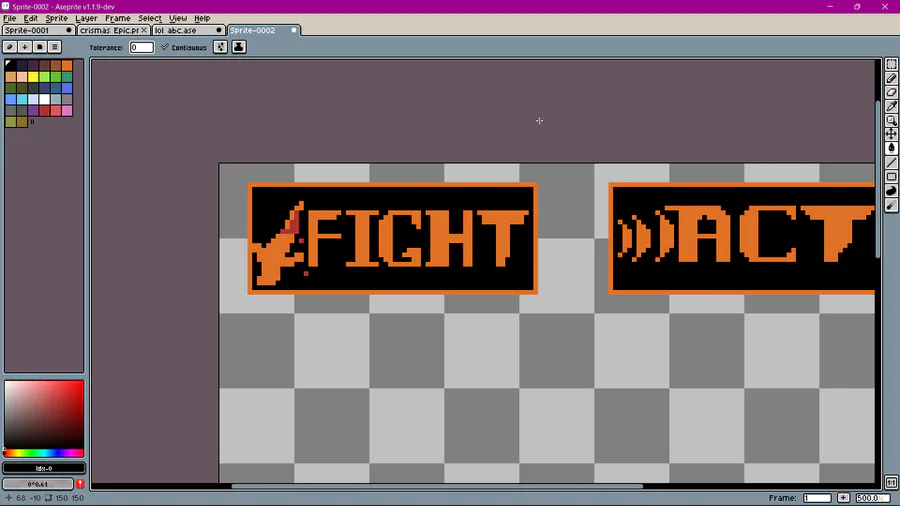Image resolution: width=900 pixels, height=506 pixels.
Task: Select the Eraser tool
Action: pos(891,92)
